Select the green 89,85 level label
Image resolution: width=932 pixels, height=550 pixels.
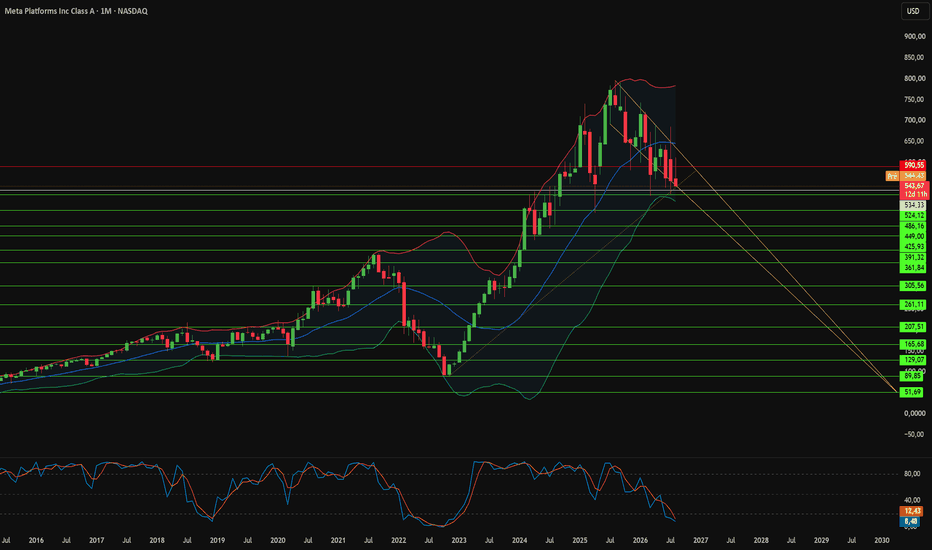[x=912, y=376]
